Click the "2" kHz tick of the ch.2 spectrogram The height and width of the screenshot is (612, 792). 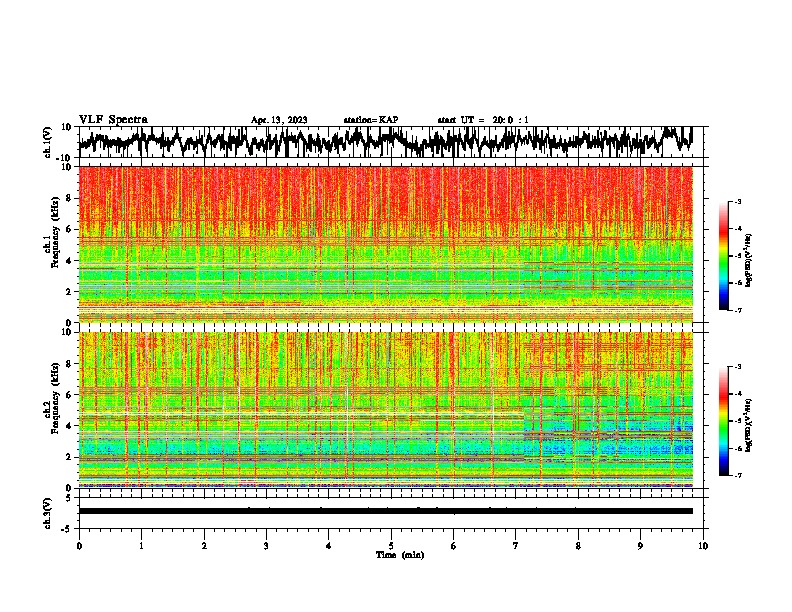coord(70,457)
